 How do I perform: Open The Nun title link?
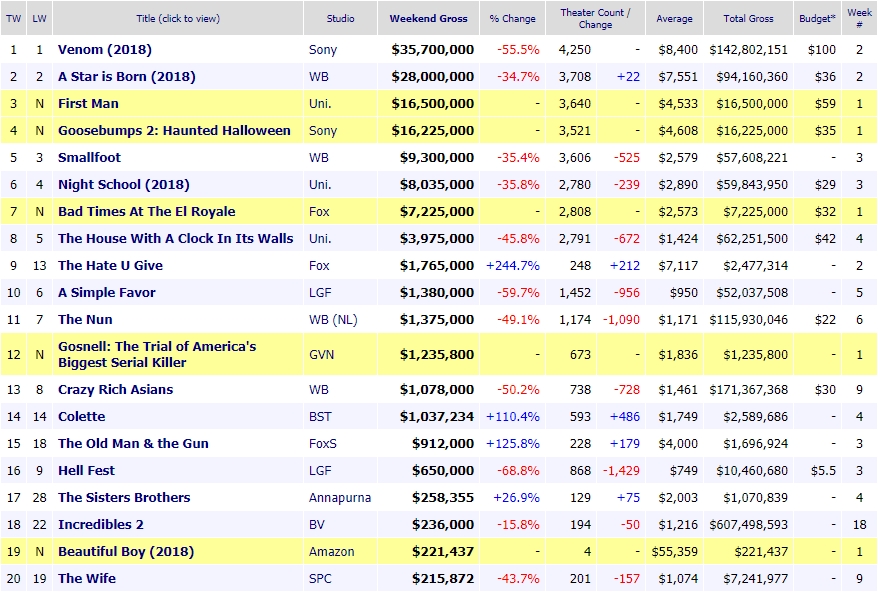click(x=85, y=319)
